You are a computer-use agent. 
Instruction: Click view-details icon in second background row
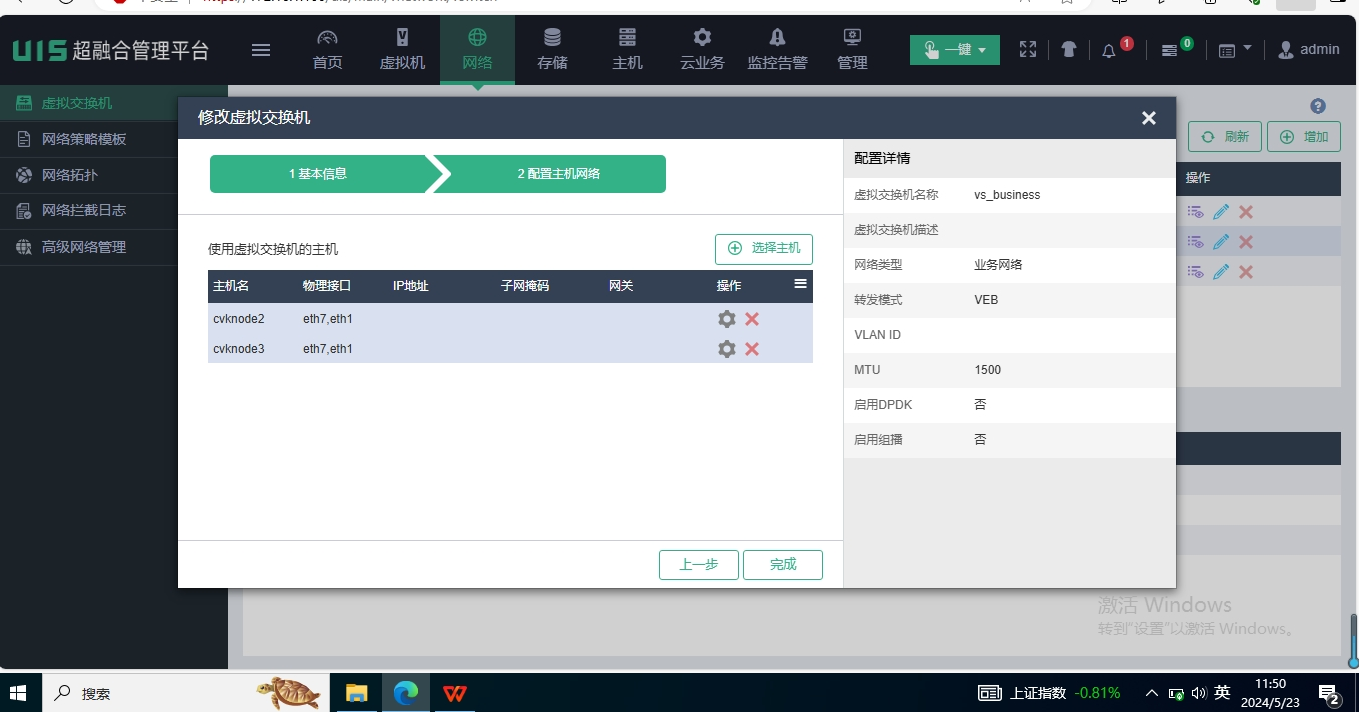[1196, 242]
